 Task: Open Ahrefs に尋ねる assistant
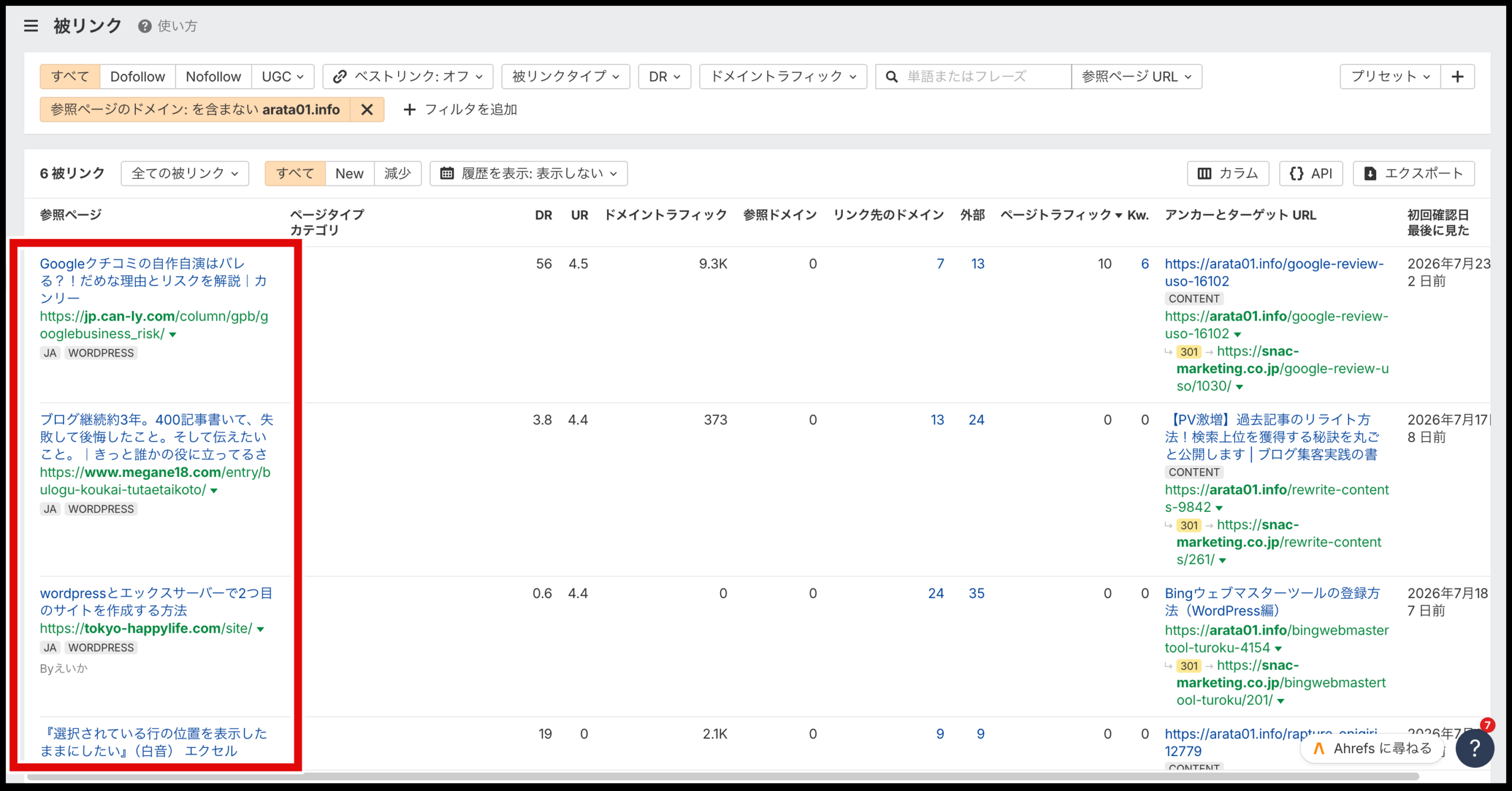(x=1373, y=748)
